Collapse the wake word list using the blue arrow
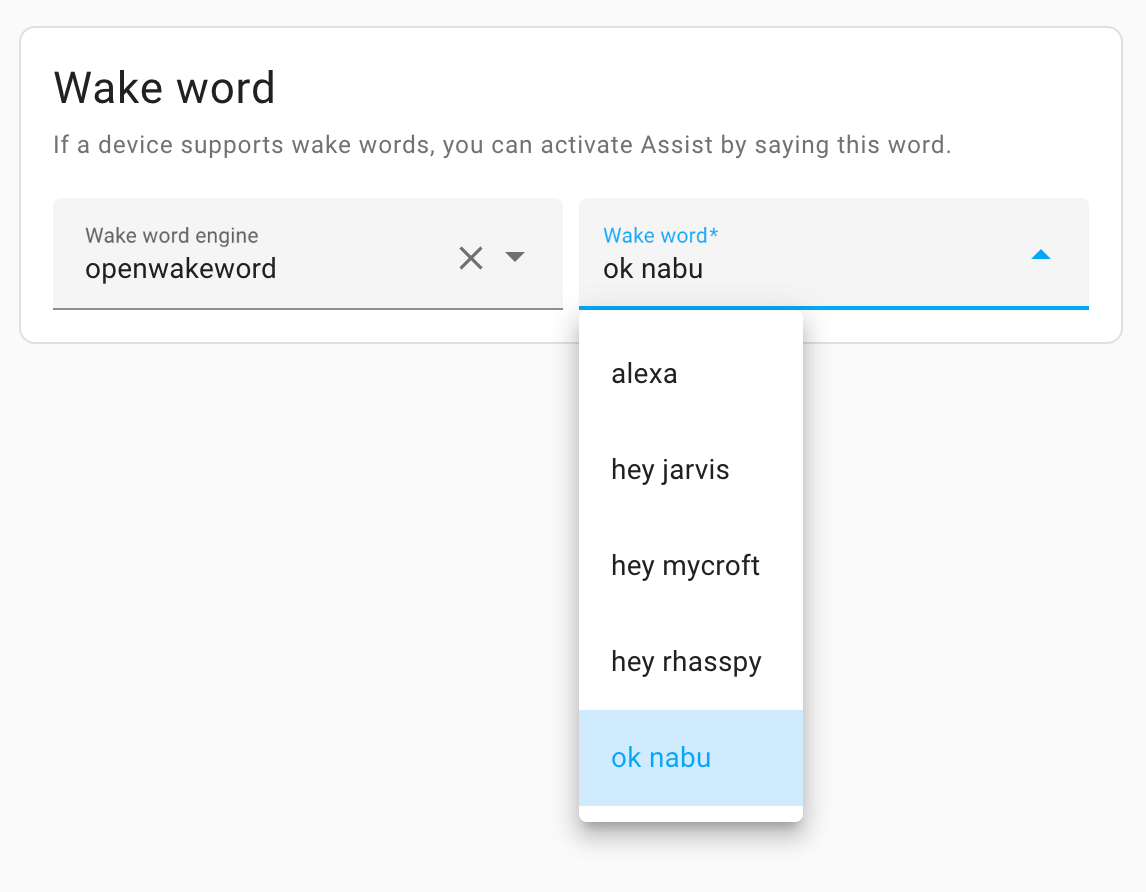 coord(1040,255)
